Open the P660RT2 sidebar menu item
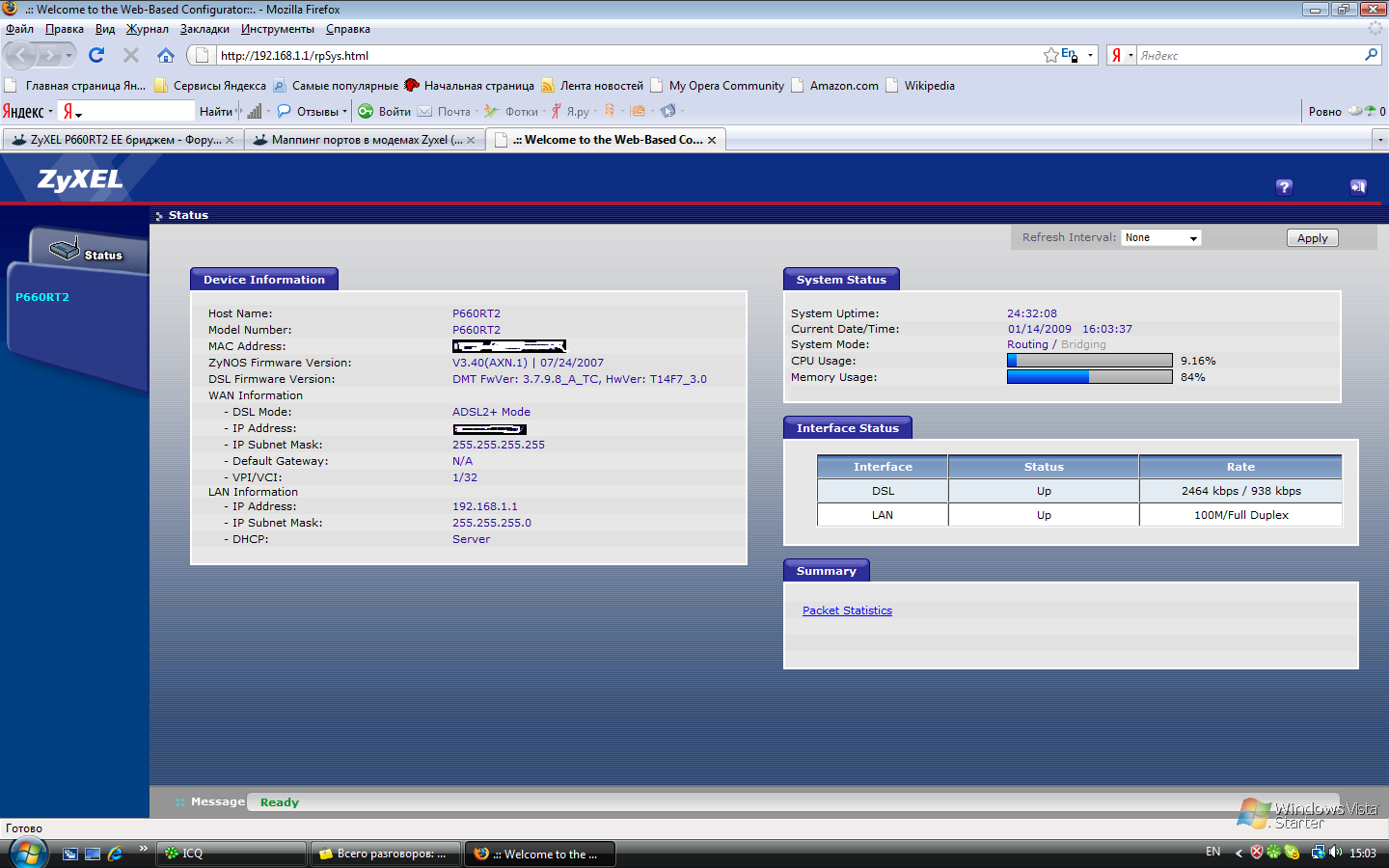 pos(42,297)
